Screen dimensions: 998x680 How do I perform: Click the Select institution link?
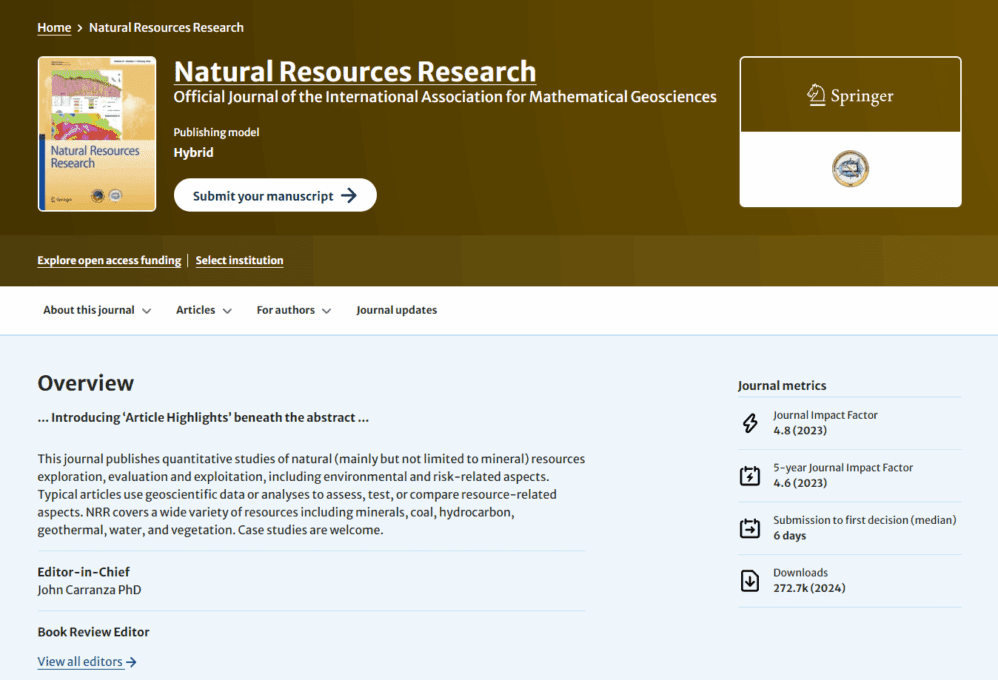pyautogui.click(x=239, y=260)
